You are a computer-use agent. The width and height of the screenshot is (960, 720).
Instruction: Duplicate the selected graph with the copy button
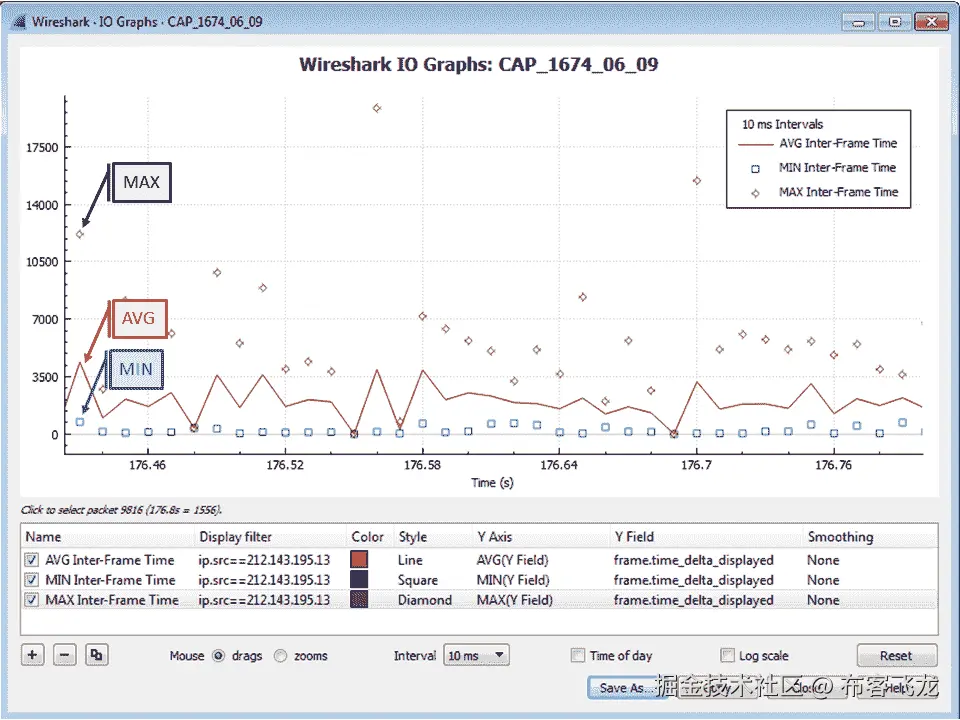(97, 655)
